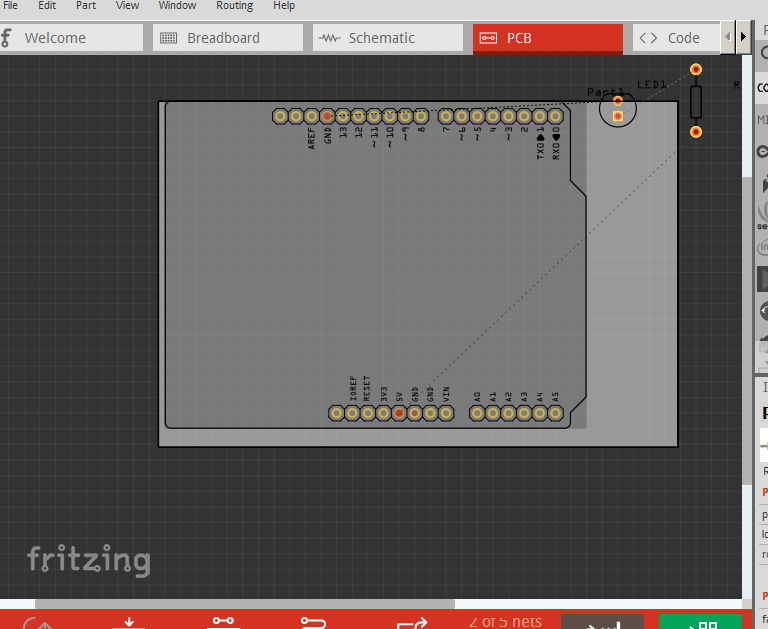Select the resistor's lower pad
This screenshot has height=629, width=768.
(696, 132)
